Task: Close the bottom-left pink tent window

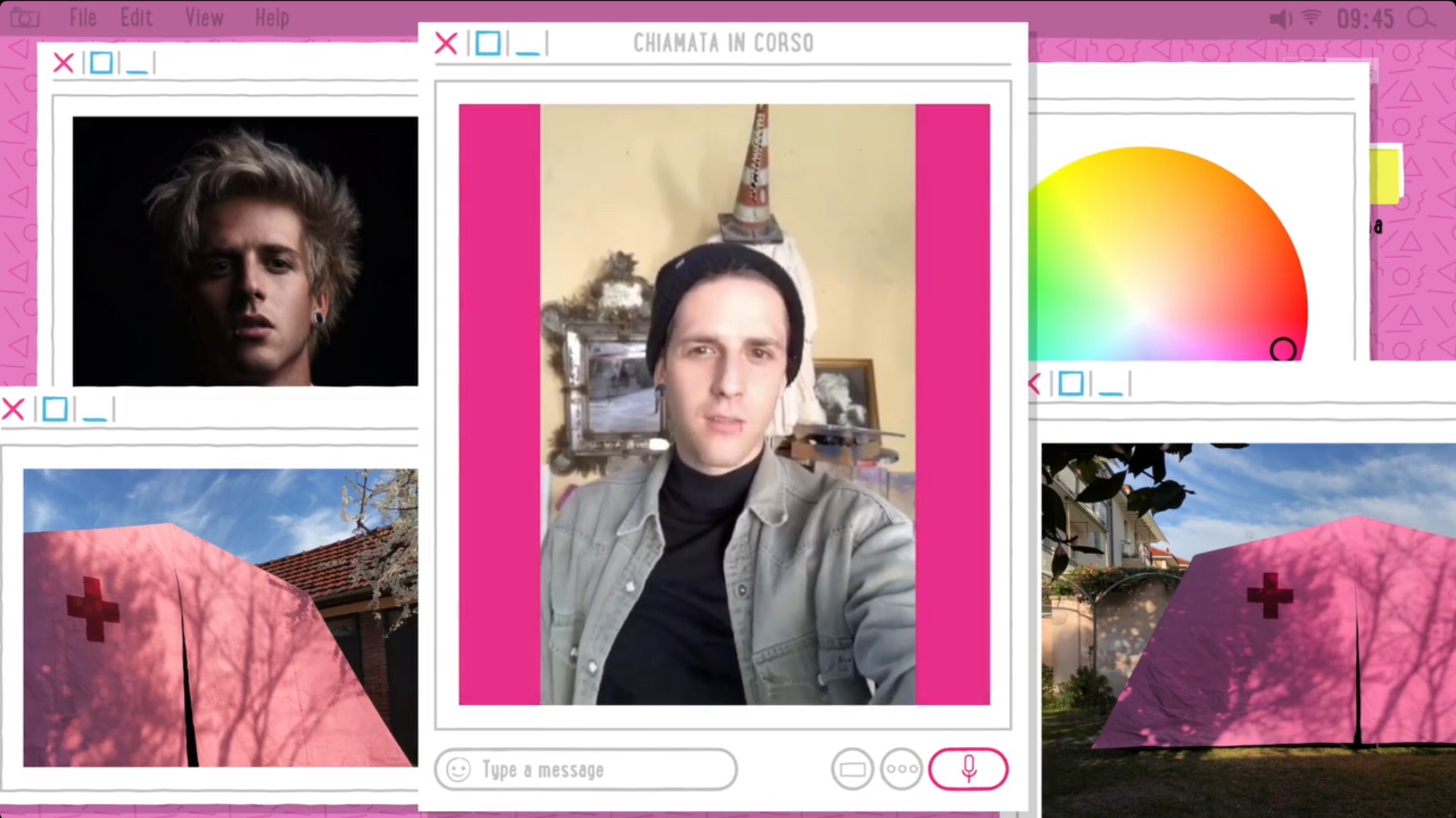Action: click(13, 410)
